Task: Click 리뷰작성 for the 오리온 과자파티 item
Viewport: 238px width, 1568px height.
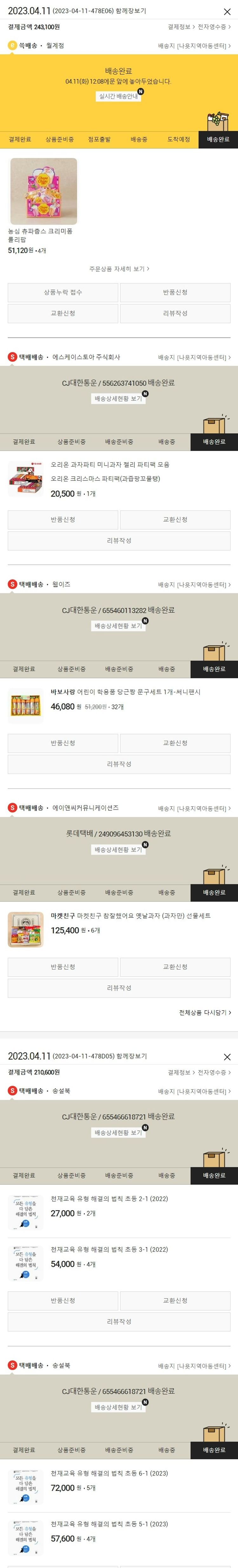Action: [119, 541]
